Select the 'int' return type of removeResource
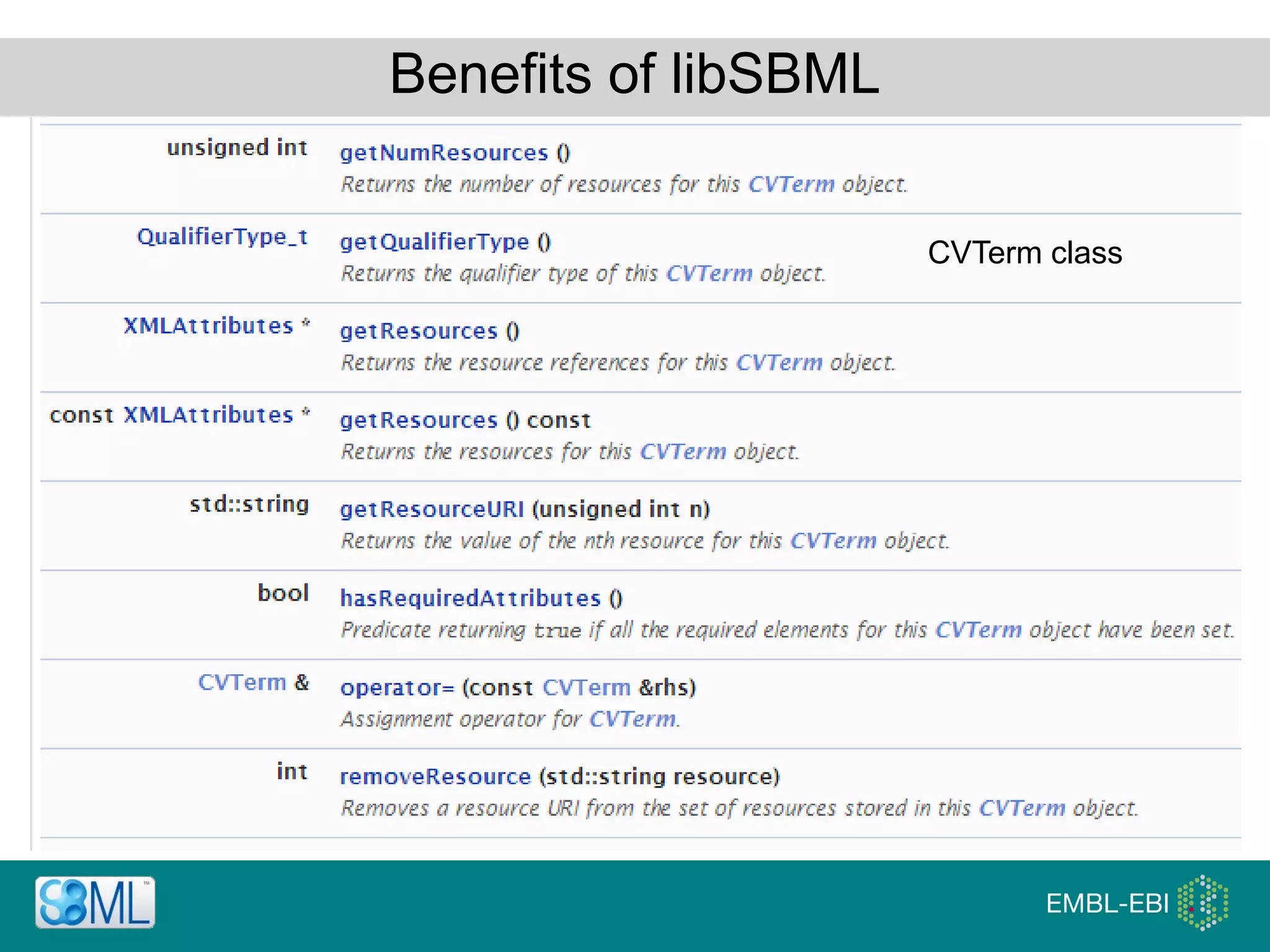1270x952 pixels. (292, 772)
